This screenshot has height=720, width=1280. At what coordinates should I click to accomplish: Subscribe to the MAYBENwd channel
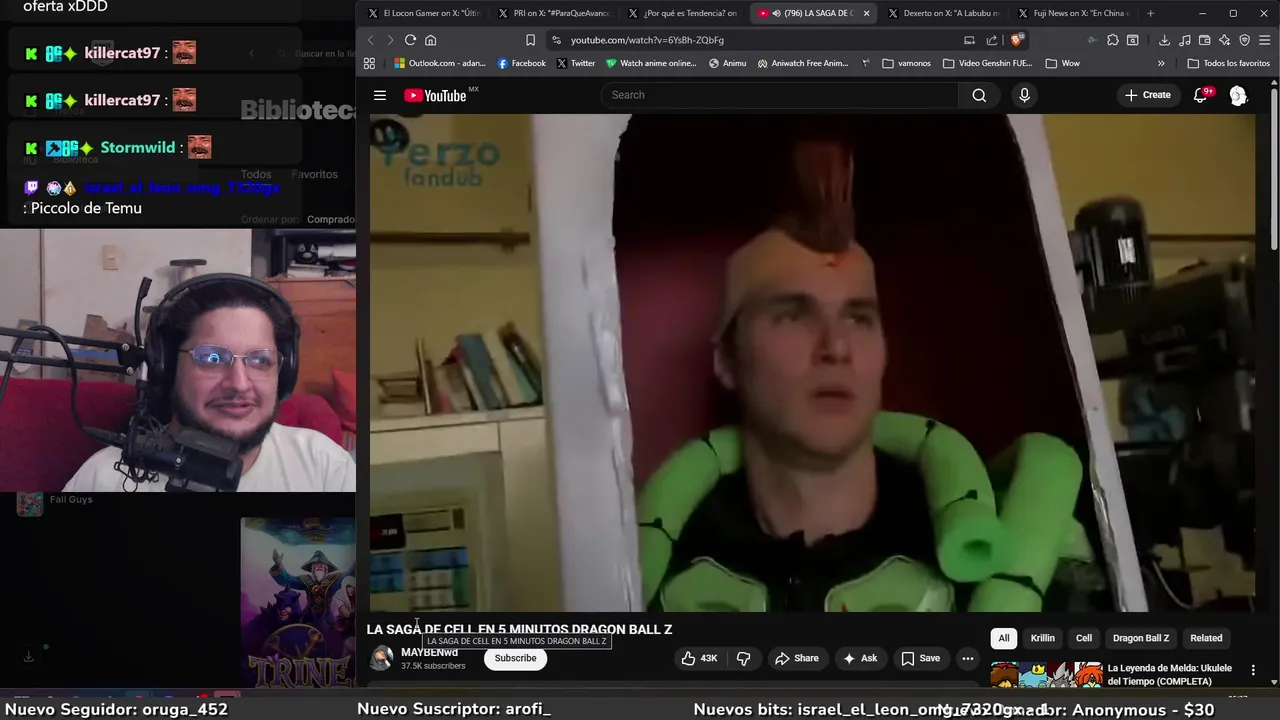click(x=515, y=658)
